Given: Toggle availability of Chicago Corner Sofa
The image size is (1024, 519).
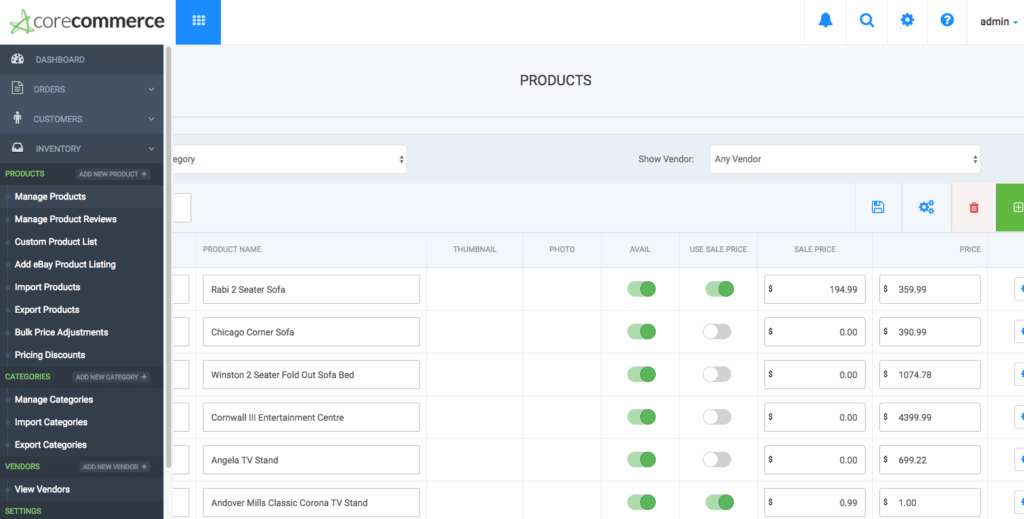Looking at the screenshot, I should (x=641, y=332).
